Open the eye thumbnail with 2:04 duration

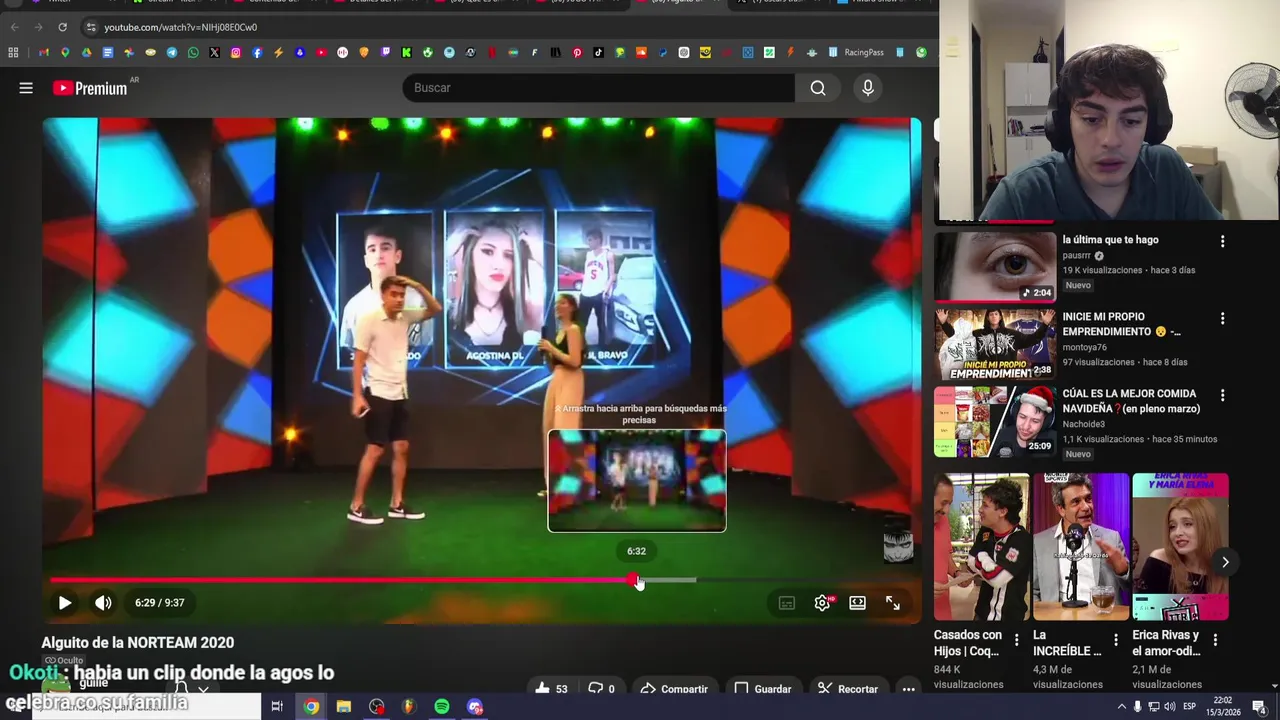[995, 267]
